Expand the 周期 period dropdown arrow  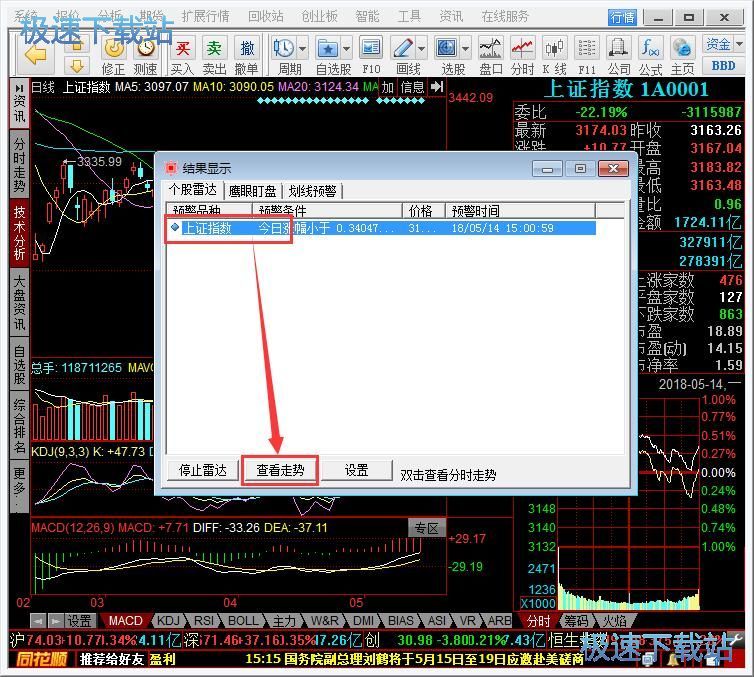(302, 49)
